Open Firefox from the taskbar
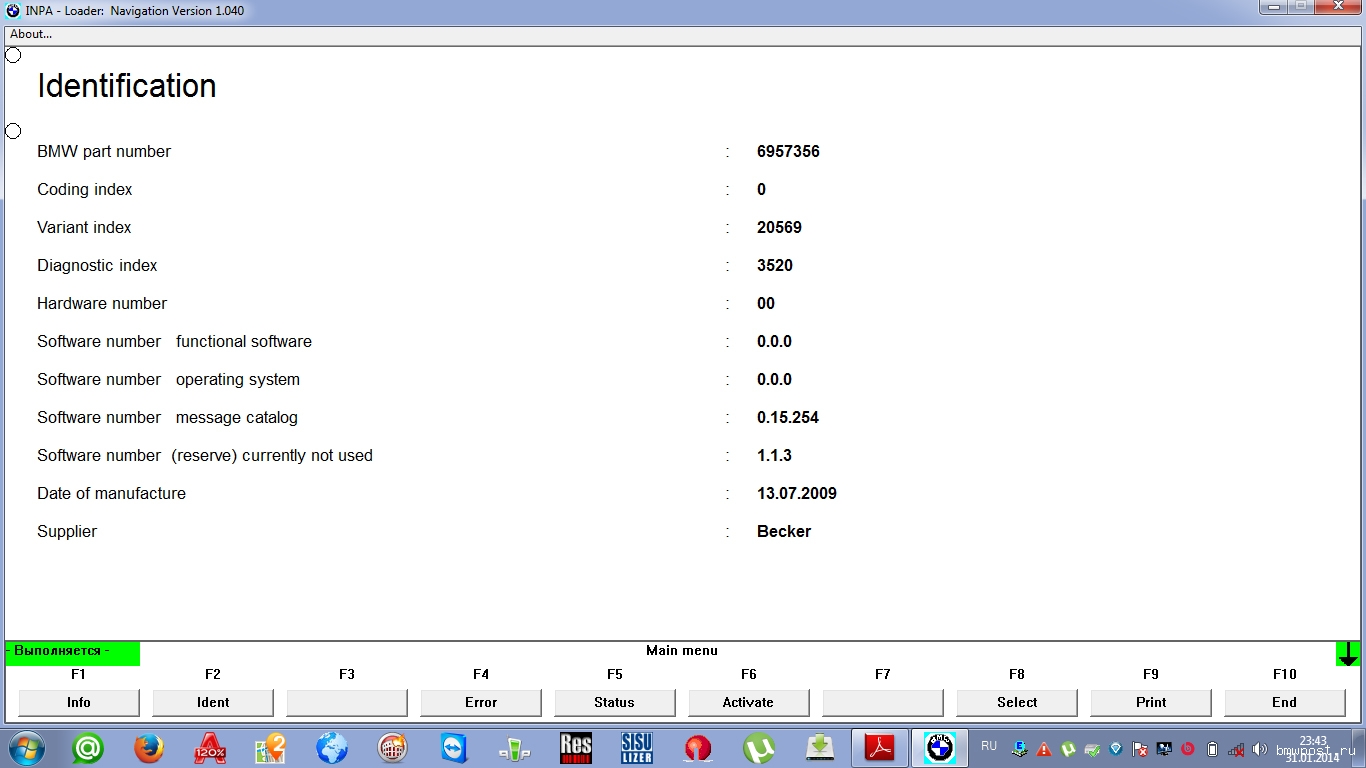The height and width of the screenshot is (768, 1366). coord(149,748)
